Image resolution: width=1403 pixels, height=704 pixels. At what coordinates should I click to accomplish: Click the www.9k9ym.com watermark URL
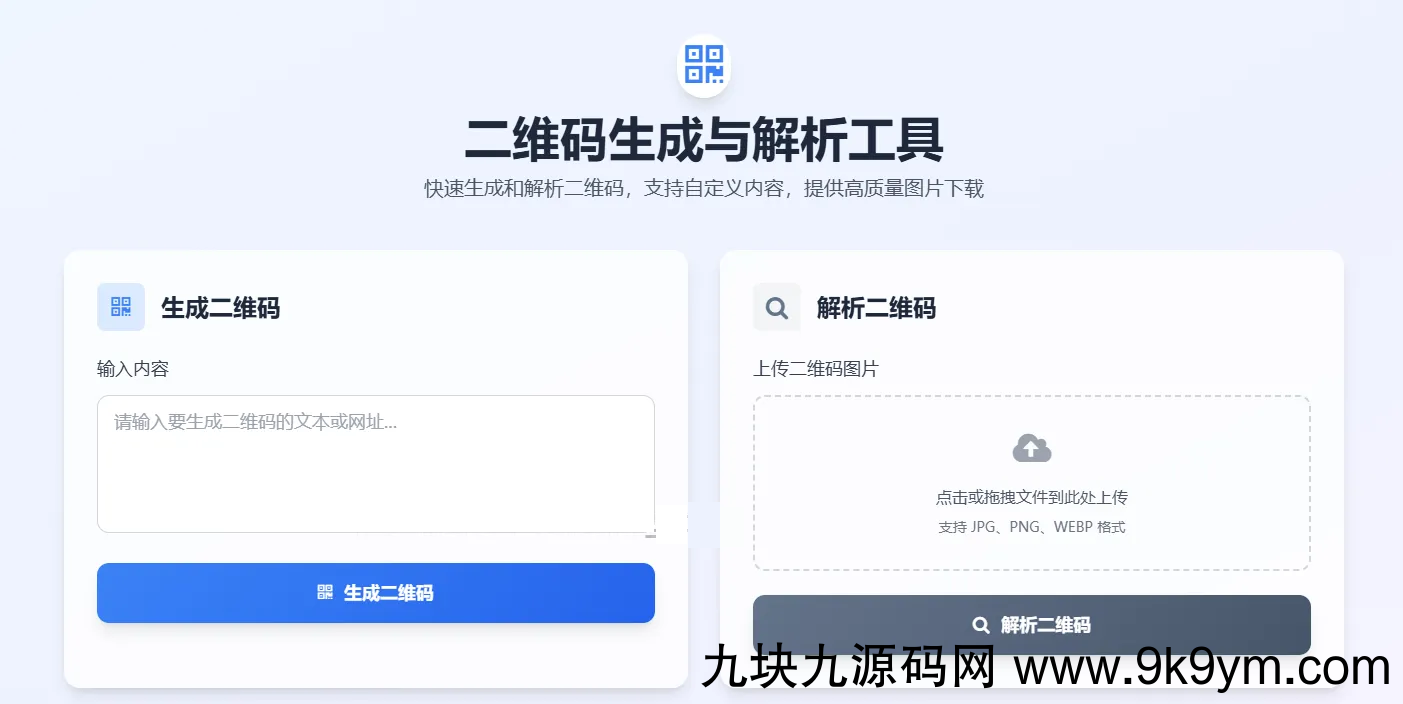1203,667
